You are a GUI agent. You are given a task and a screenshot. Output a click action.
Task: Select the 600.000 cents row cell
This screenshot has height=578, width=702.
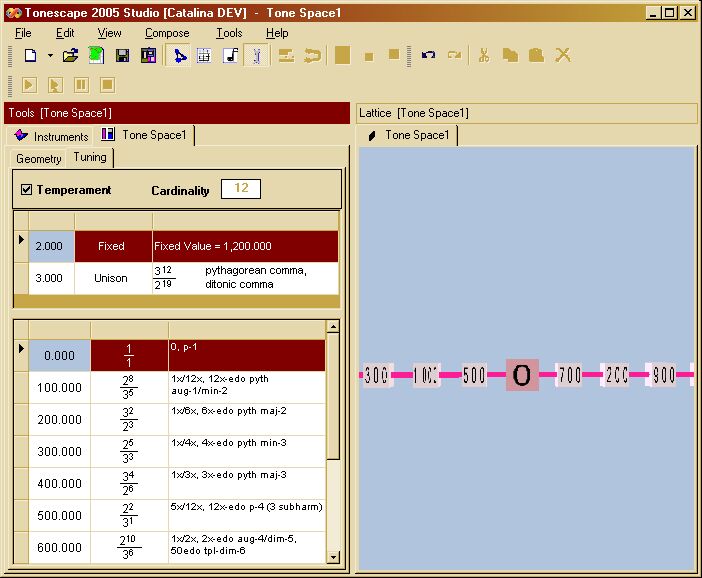60,548
